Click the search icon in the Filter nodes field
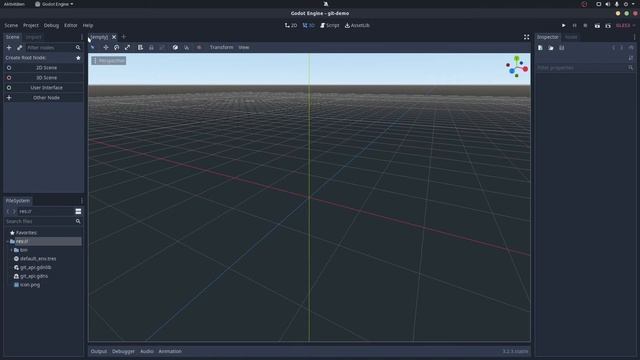Screen dimensions: 640x360 (x=78, y=48)
